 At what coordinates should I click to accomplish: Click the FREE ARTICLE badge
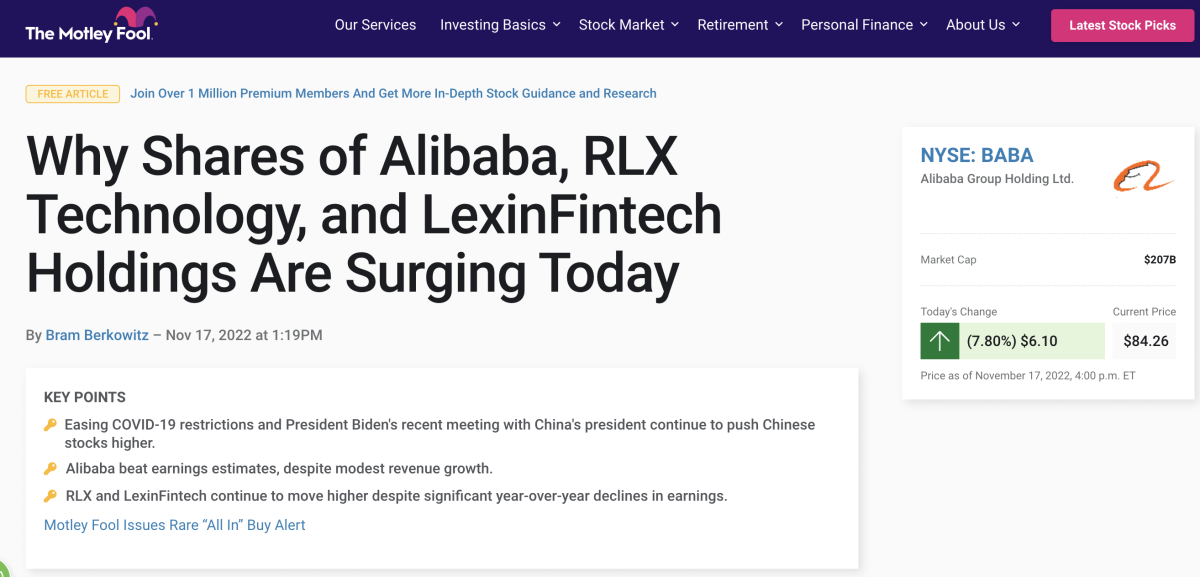pyautogui.click(x=72, y=94)
